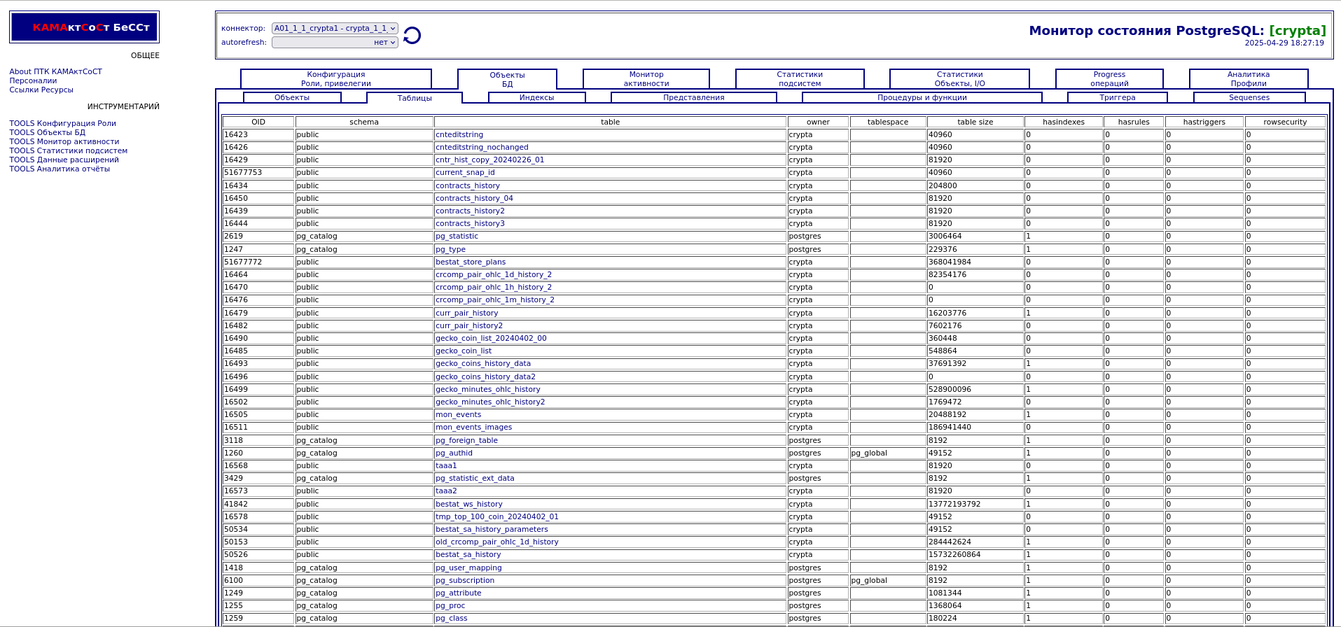This screenshot has width=1341, height=627.
Task: Open the contracts_history table link
Action: [467, 186]
